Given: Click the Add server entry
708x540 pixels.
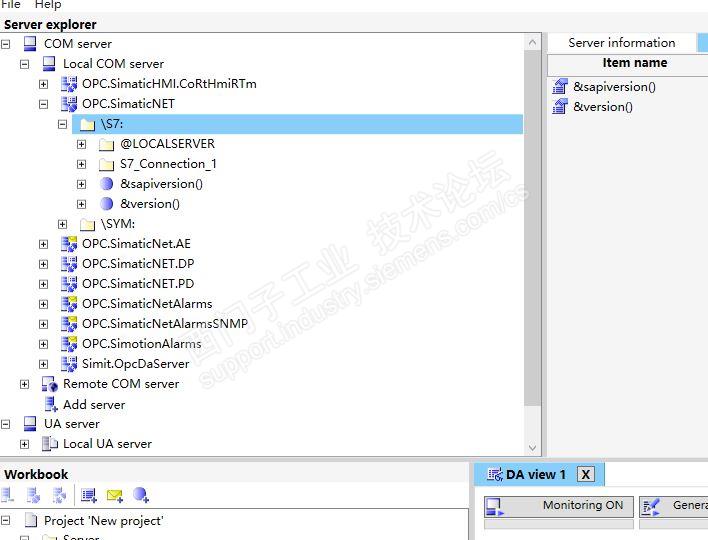Looking at the screenshot, I should 94,405.
